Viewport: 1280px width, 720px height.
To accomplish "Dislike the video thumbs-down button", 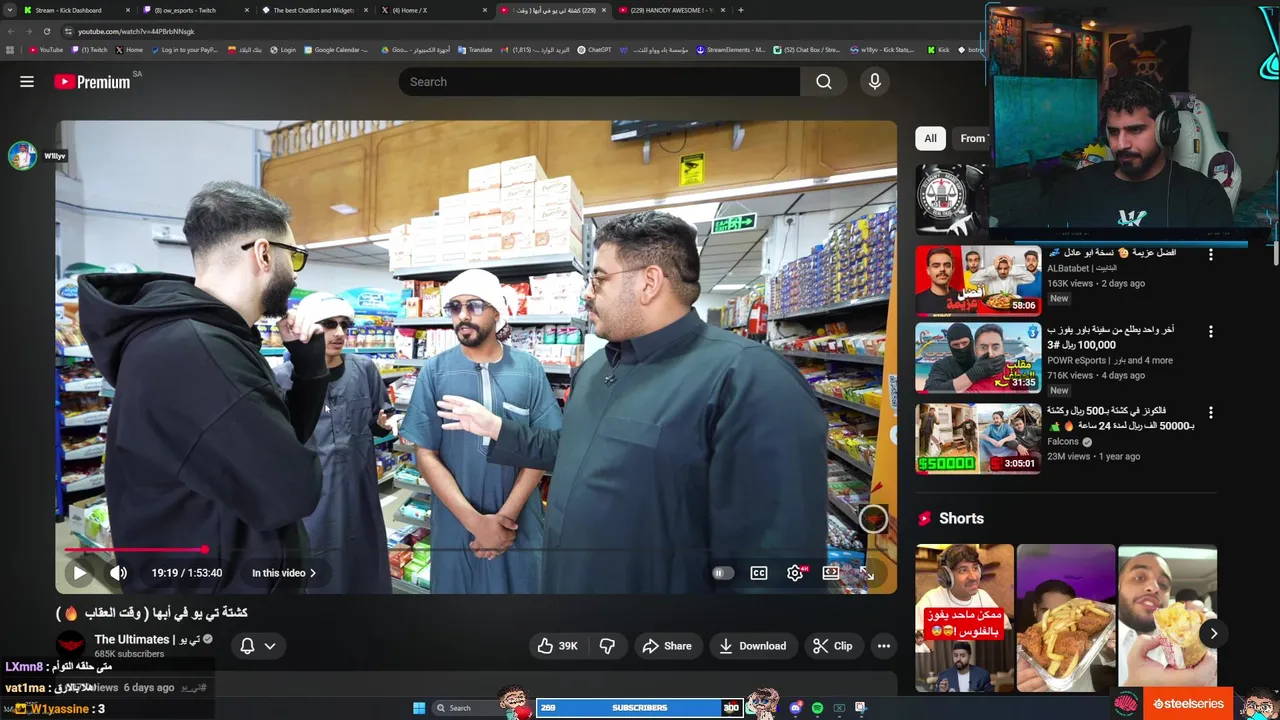I will (x=607, y=646).
